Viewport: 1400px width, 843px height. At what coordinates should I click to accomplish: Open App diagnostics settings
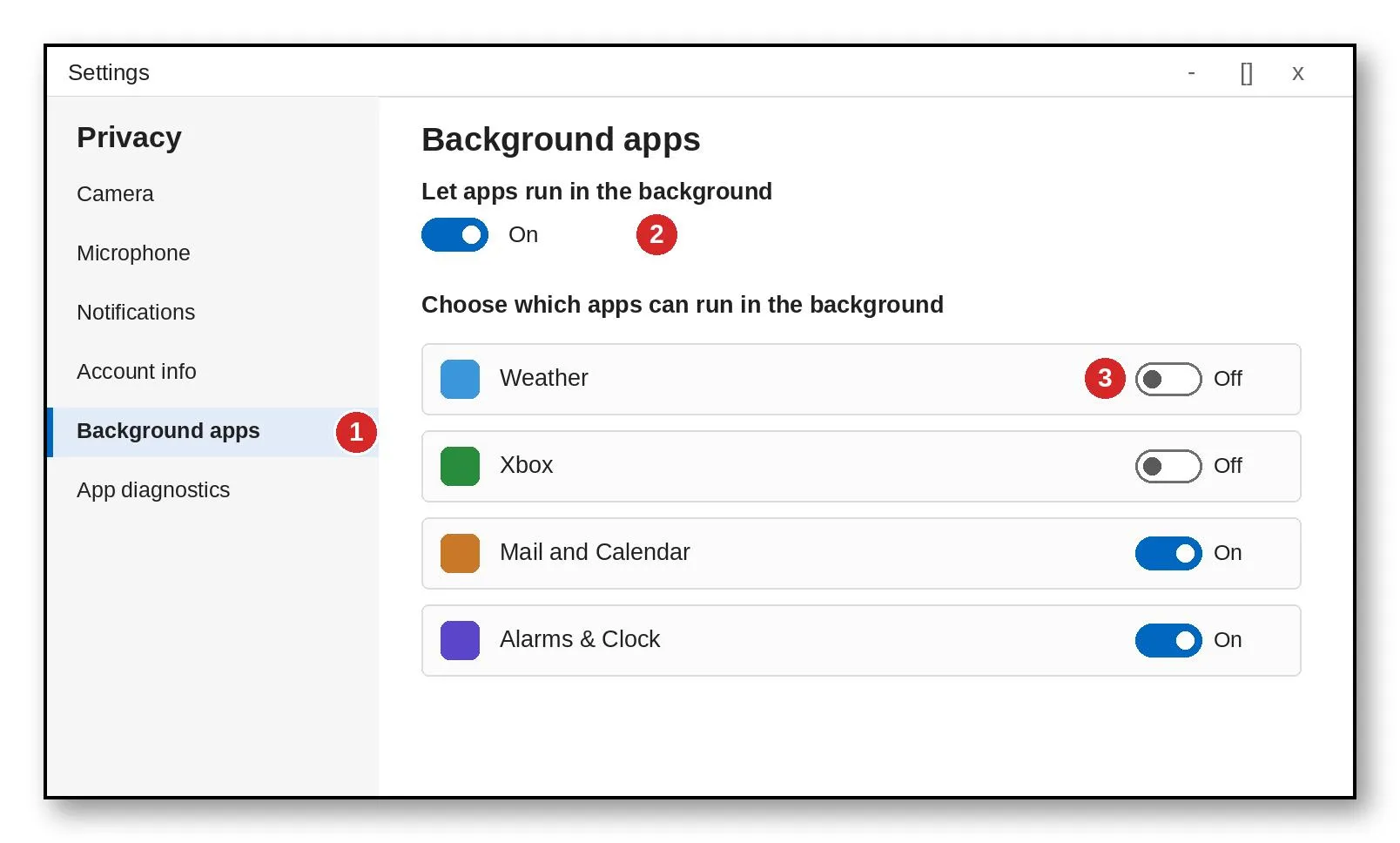tap(153, 489)
